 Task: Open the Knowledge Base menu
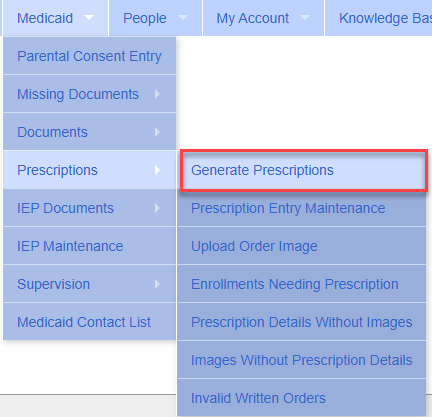pyautogui.click(x=379, y=18)
